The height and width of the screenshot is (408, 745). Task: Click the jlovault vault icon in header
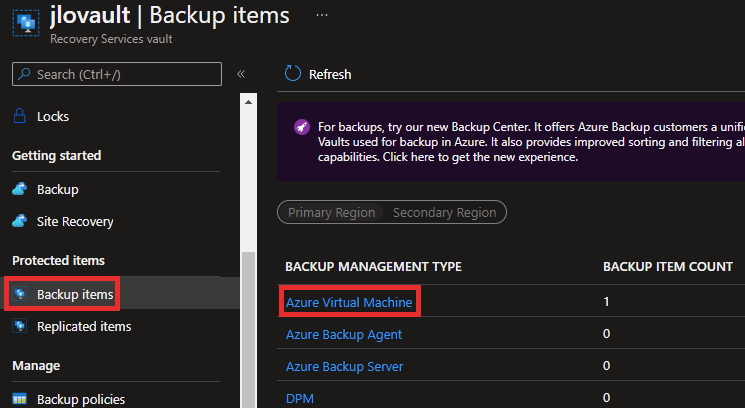pos(26,23)
